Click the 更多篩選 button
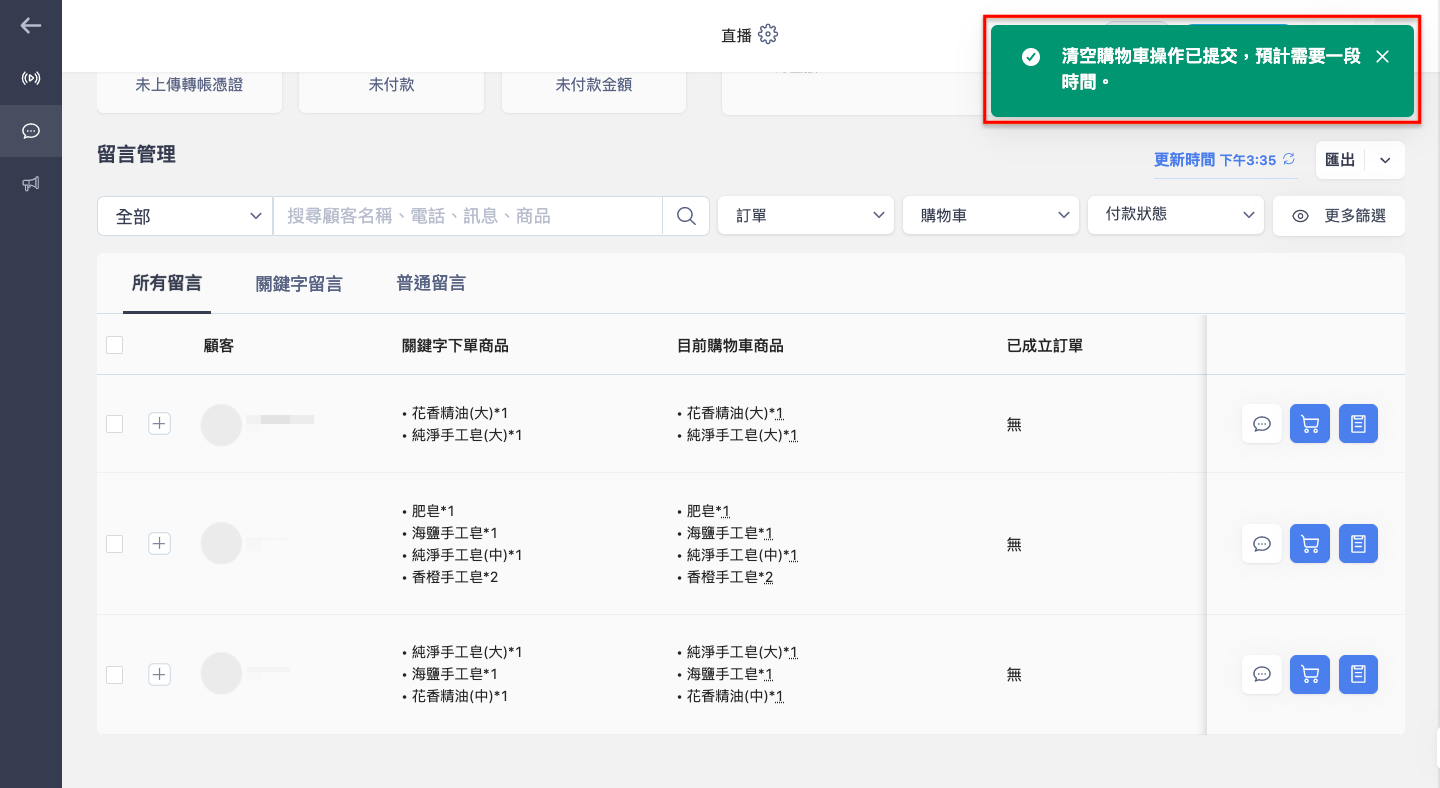1440x788 pixels. pyautogui.click(x=1339, y=216)
